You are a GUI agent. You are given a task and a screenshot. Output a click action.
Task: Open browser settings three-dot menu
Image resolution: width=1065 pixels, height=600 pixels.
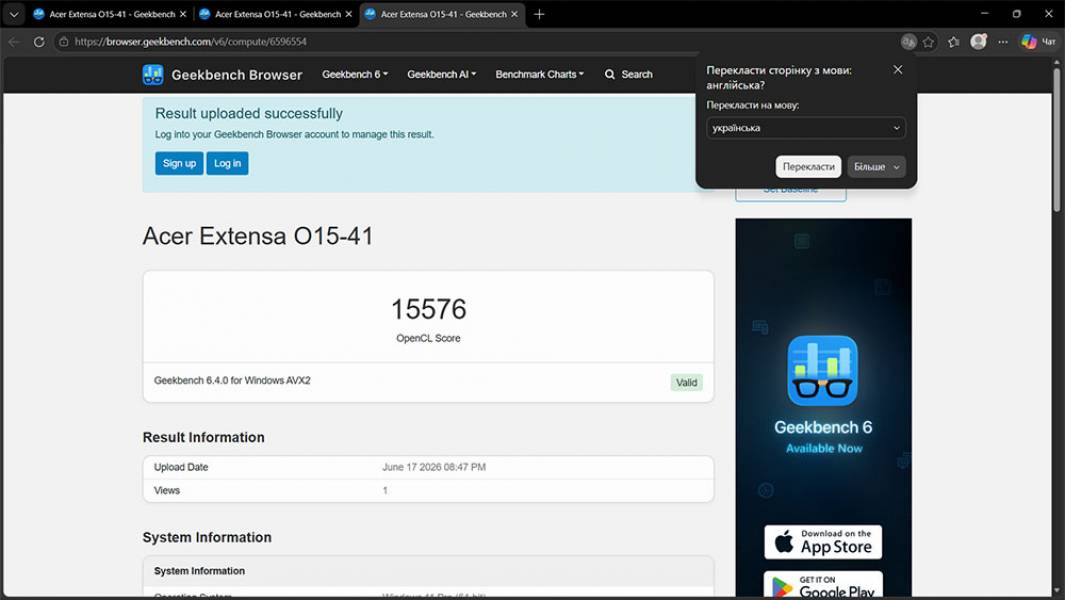point(1003,42)
